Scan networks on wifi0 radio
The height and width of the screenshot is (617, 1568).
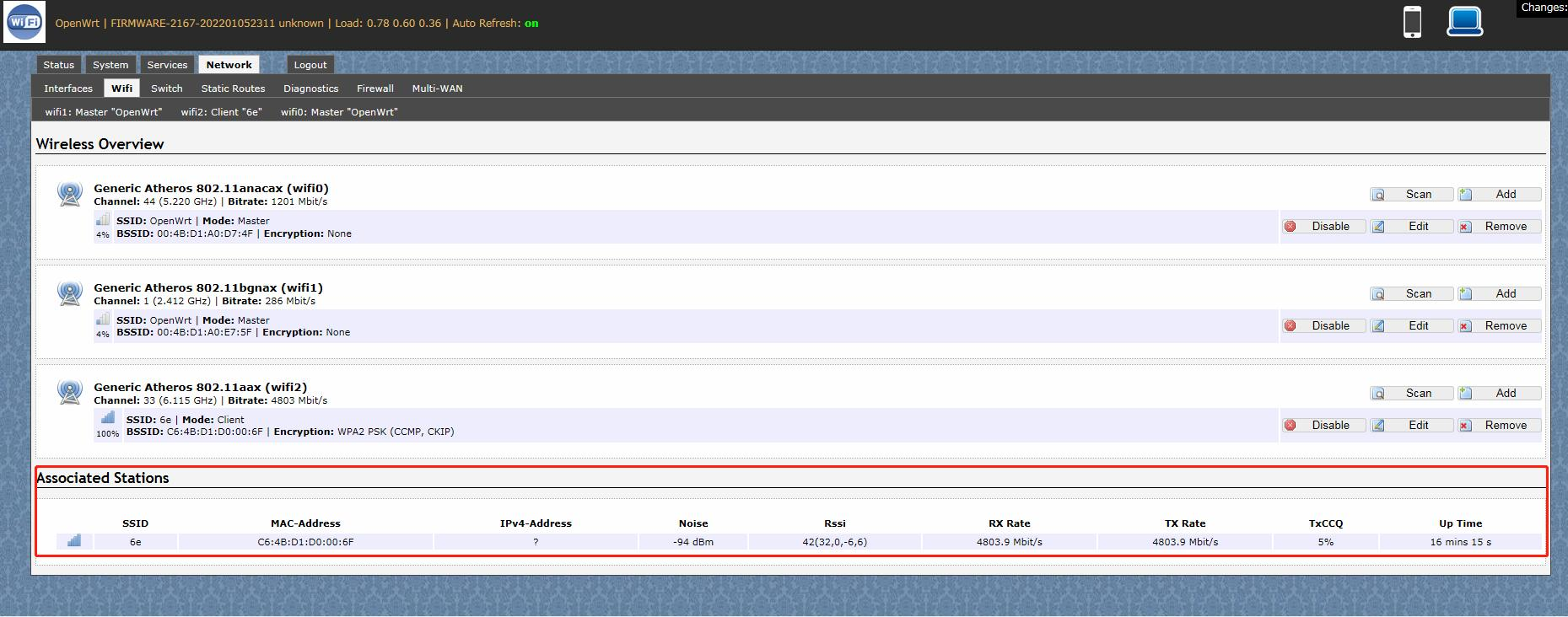pos(1411,195)
